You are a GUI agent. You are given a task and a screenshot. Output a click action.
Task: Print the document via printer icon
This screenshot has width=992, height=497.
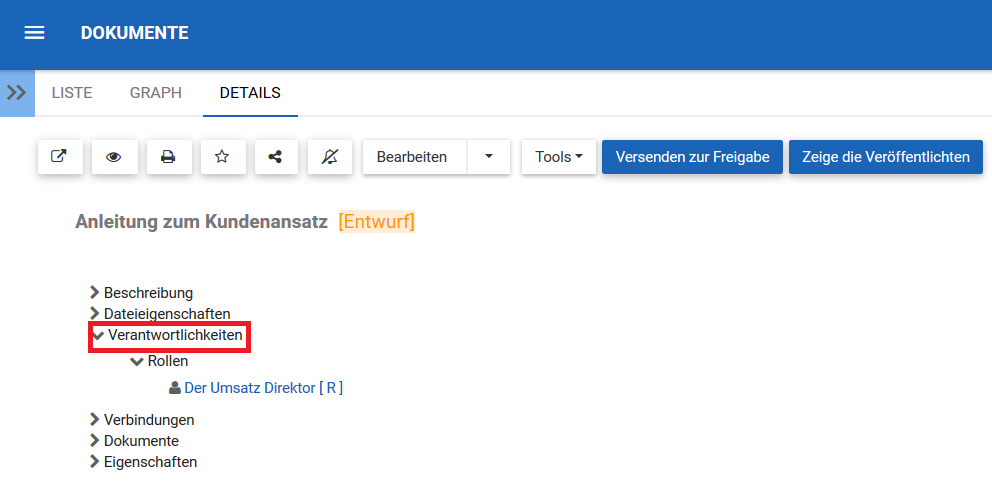[x=168, y=157]
